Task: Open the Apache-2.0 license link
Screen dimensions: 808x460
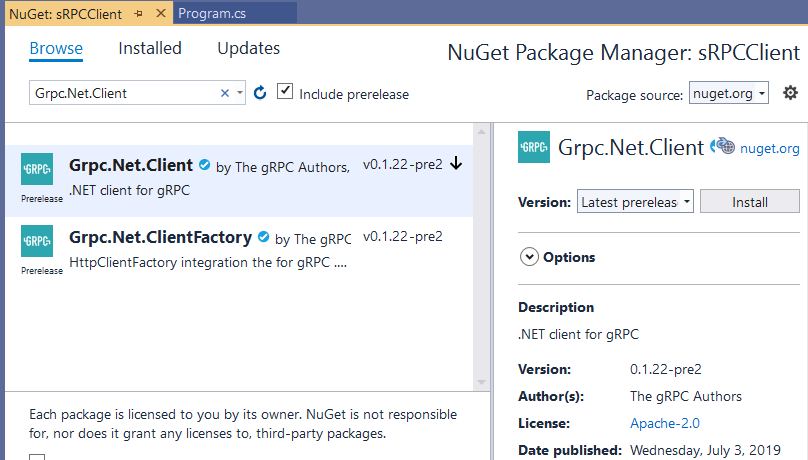Action: (x=665, y=423)
